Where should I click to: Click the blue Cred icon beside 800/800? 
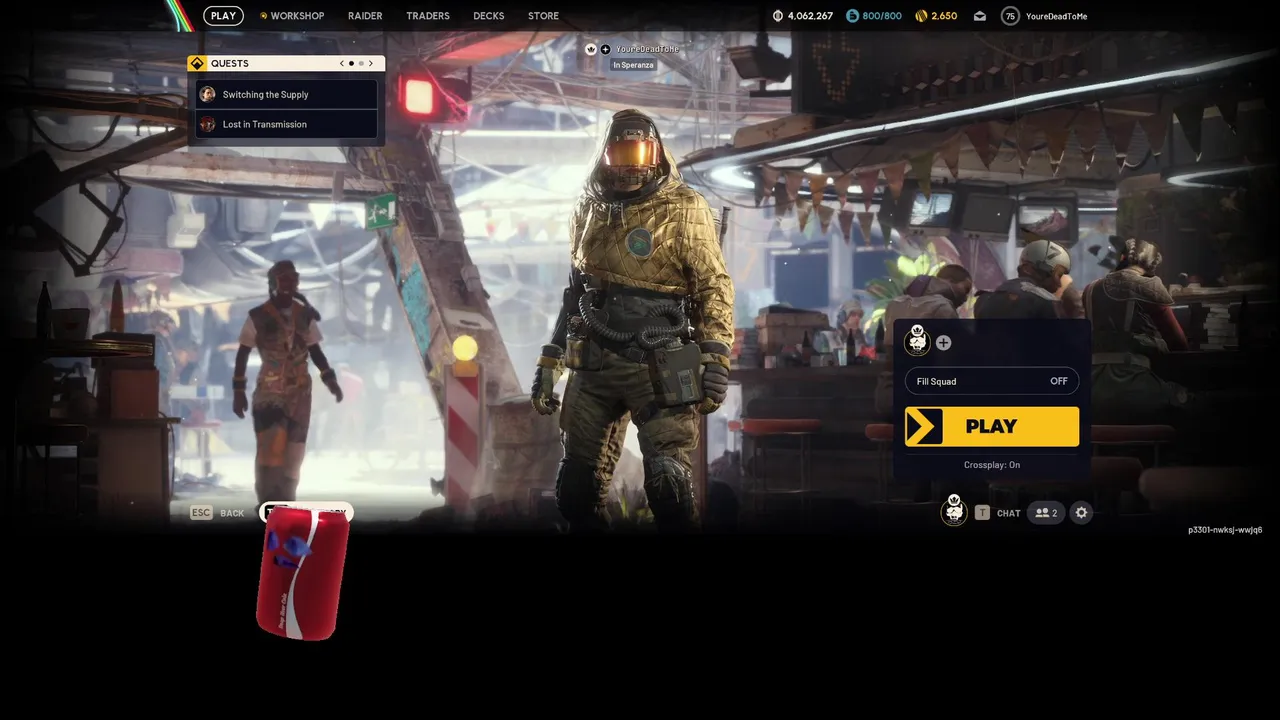852,16
